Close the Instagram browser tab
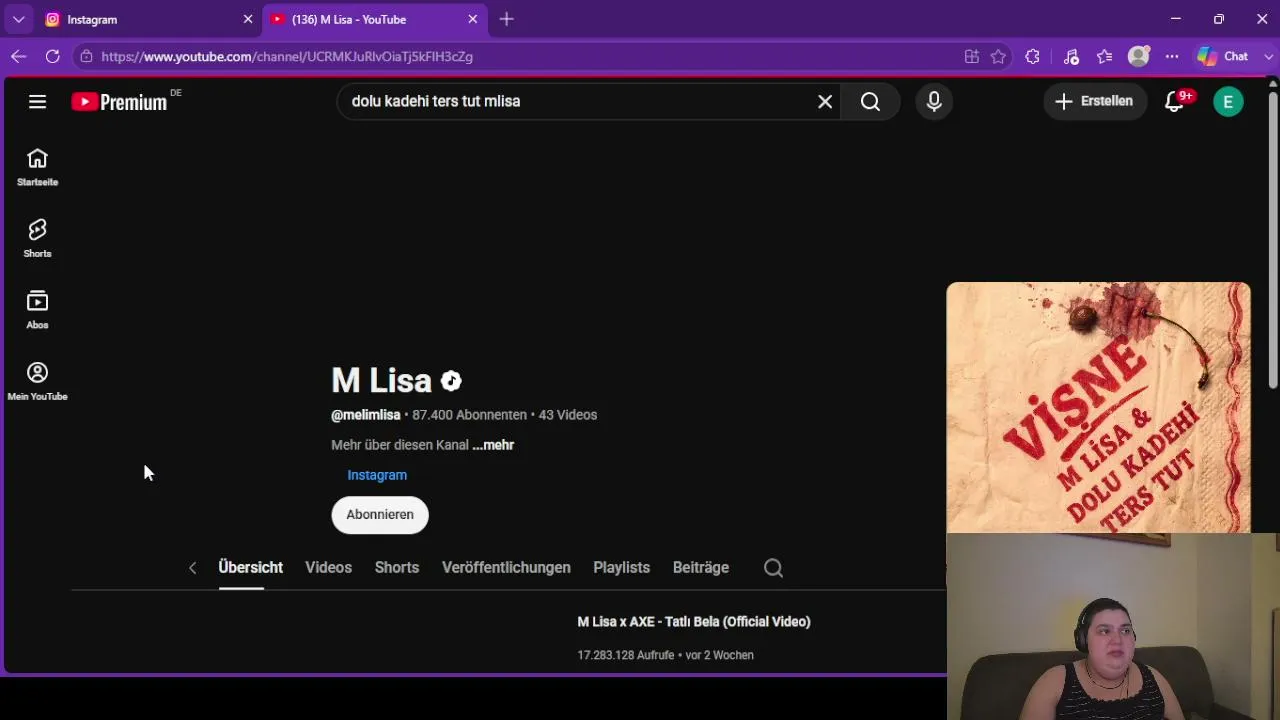Viewport: 1280px width, 720px height. (x=248, y=19)
